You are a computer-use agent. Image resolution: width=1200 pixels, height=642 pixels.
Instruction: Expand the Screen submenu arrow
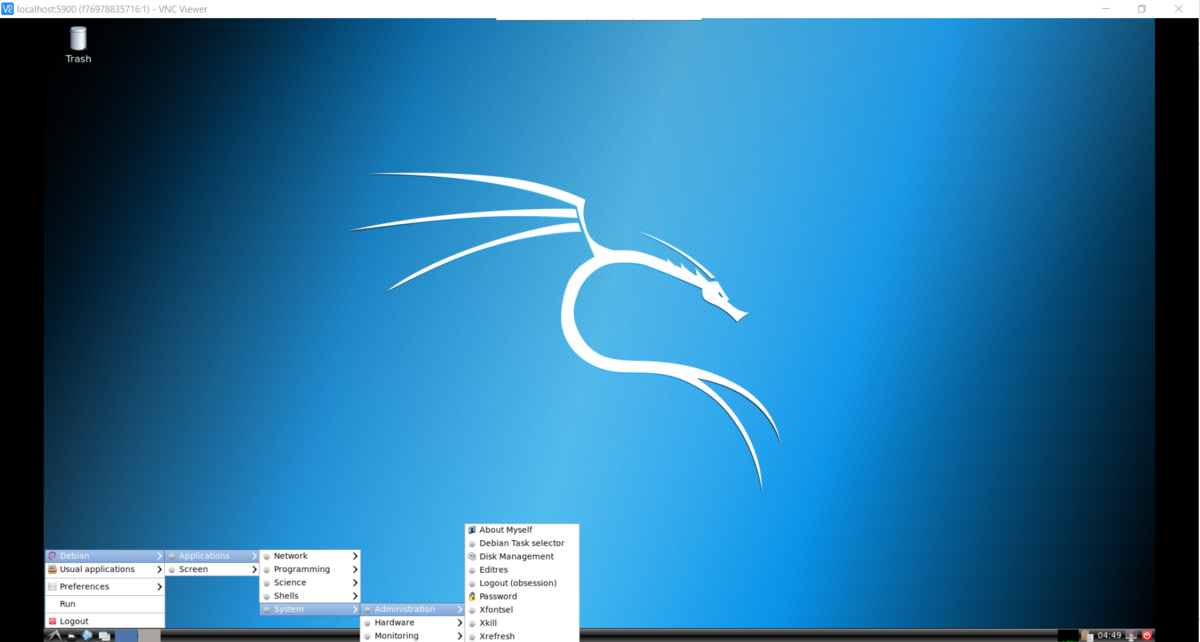tap(254, 570)
